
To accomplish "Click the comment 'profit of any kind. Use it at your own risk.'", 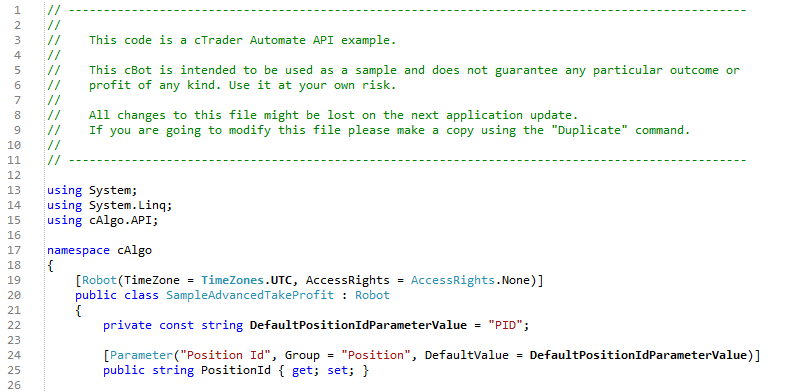I will pyautogui.click(x=242, y=85).
